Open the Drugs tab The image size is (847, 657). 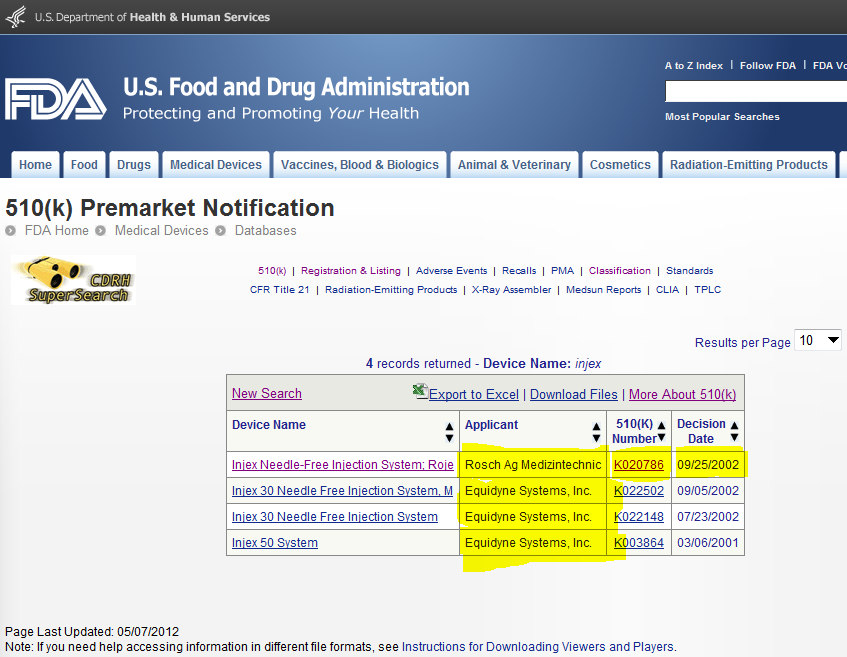[x=134, y=165]
